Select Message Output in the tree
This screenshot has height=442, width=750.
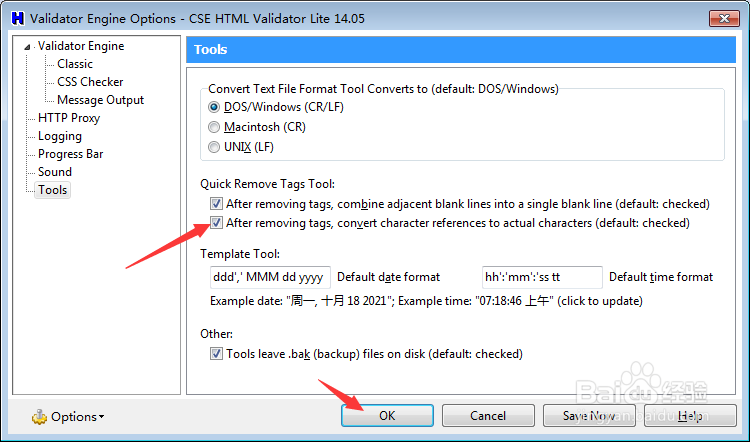(x=100, y=100)
